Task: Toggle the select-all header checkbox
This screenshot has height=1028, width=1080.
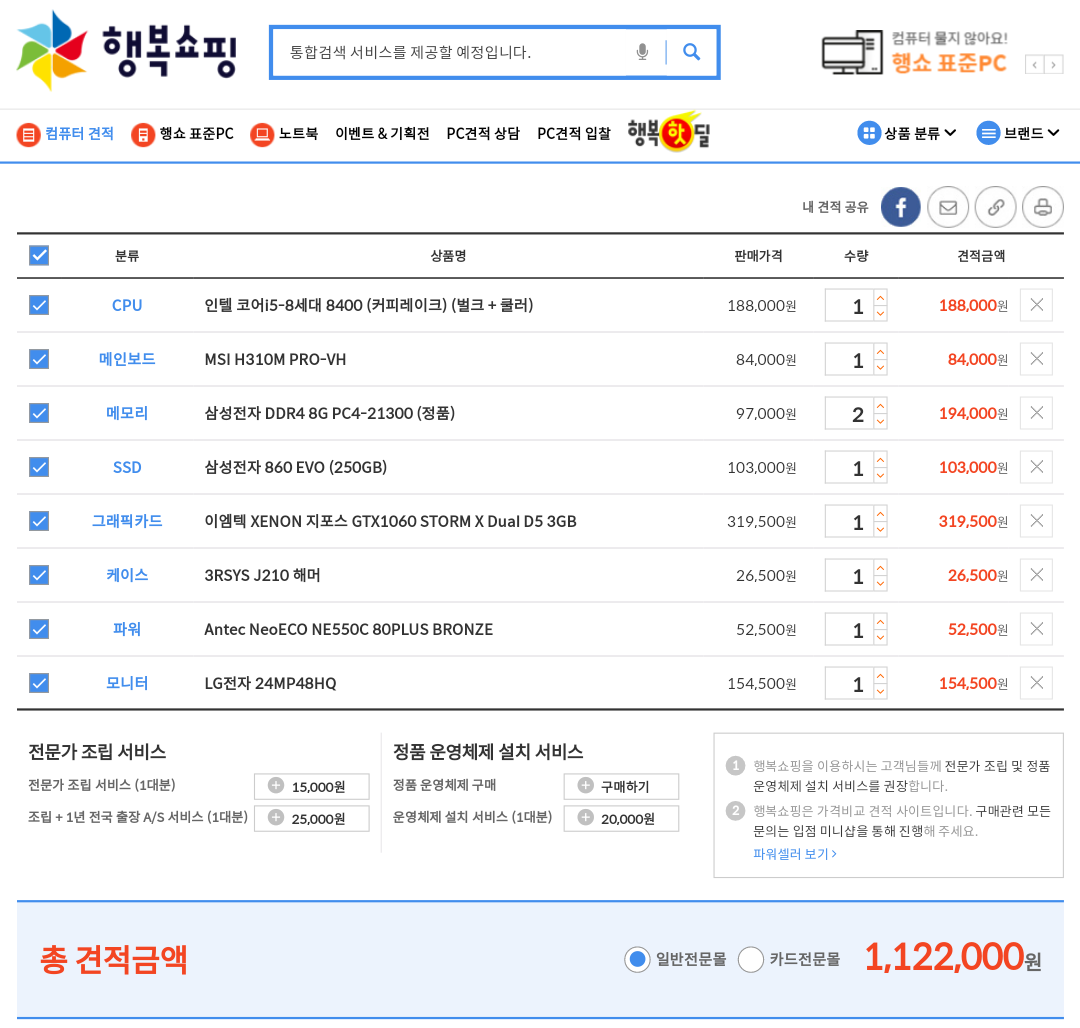Action: click(39, 255)
